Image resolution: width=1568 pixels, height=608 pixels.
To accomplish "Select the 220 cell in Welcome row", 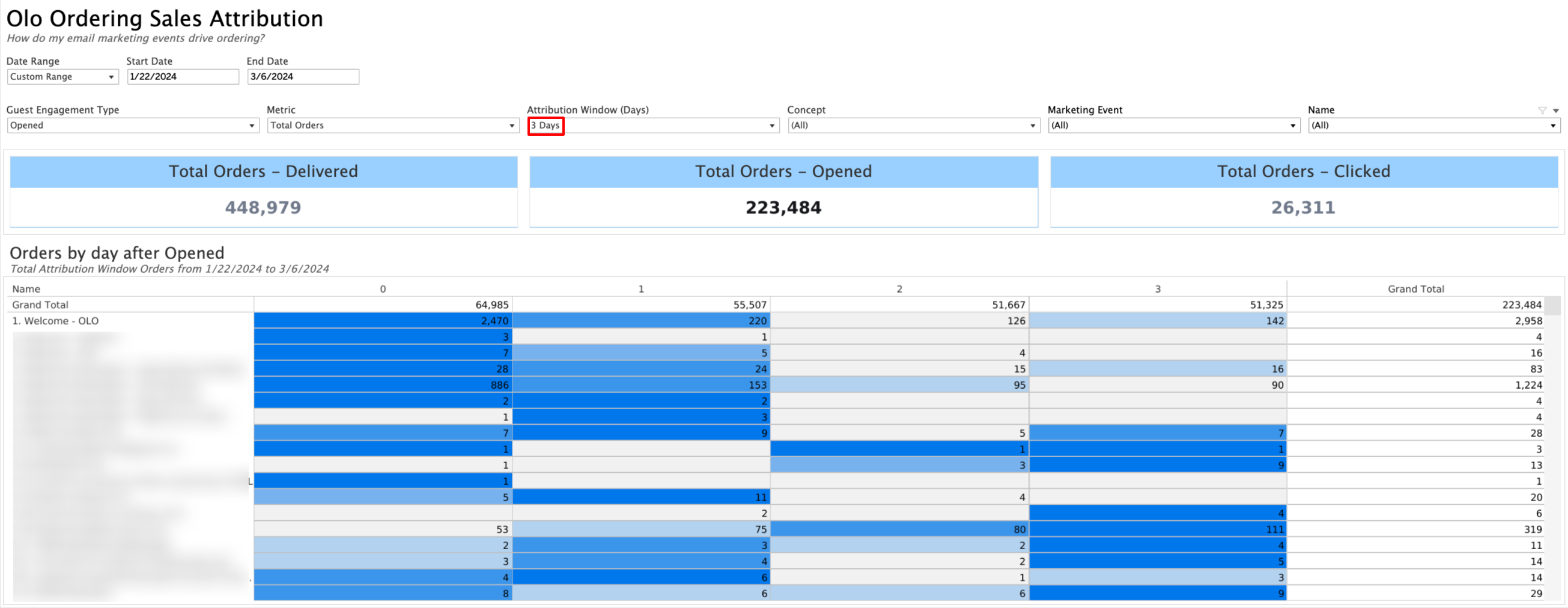I will point(641,321).
